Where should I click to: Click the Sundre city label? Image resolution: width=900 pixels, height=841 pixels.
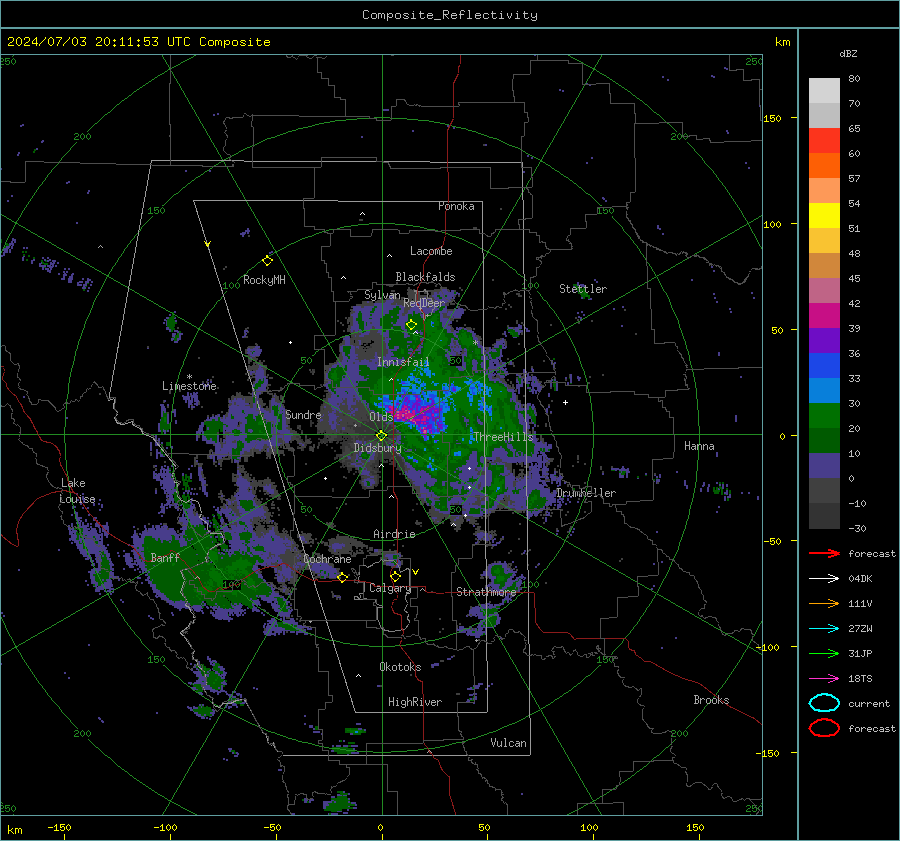pyautogui.click(x=303, y=414)
